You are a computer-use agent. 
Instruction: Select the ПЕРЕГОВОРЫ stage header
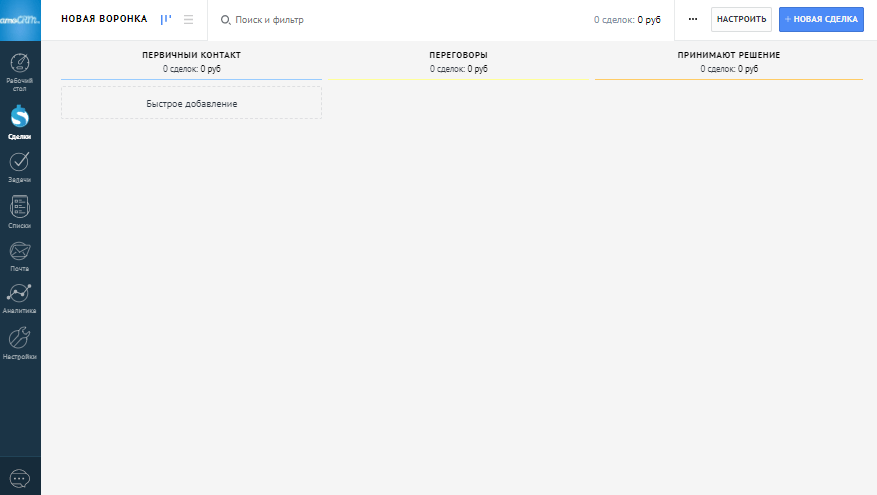coord(459,55)
